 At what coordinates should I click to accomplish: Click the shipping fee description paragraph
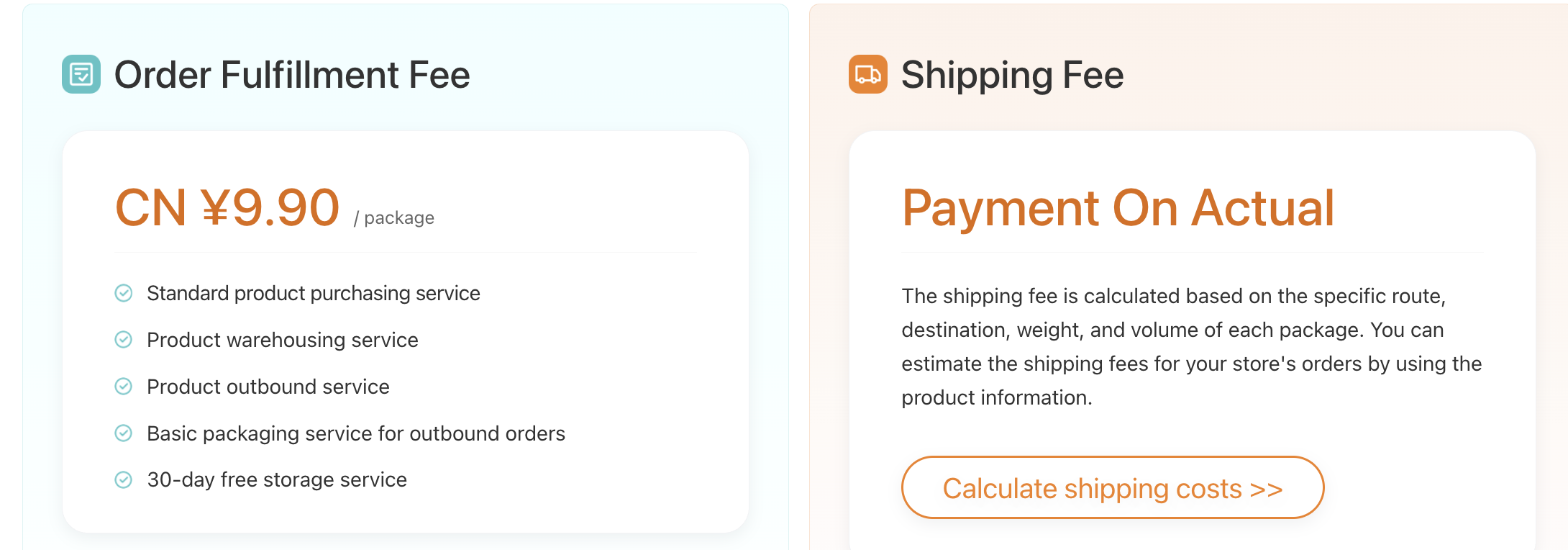coord(1192,346)
